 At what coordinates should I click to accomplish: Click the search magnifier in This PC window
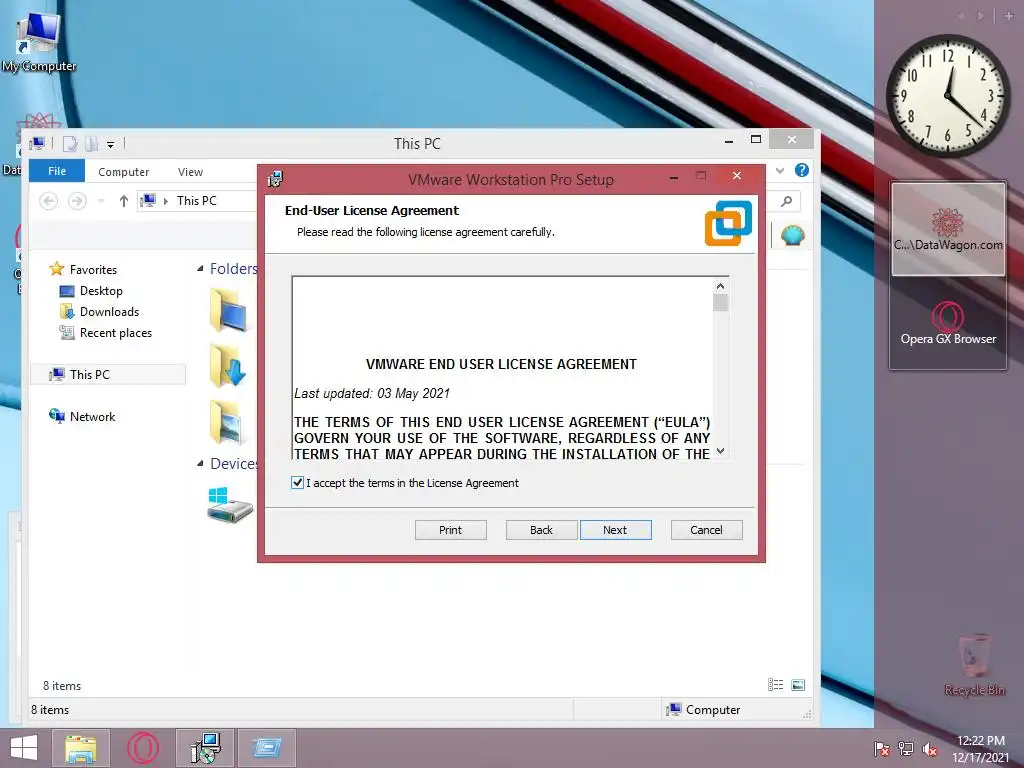pyautogui.click(x=787, y=201)
